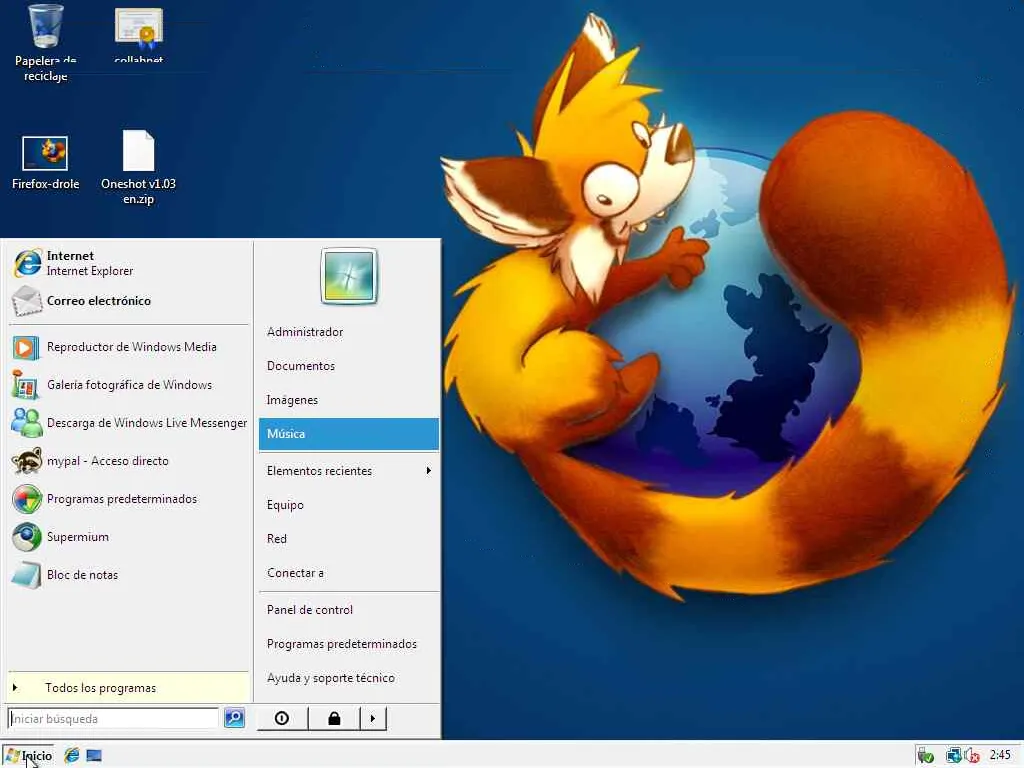This screenshot has width=1024, height=768.
Task: Launch Reproductor de Windows Media
Action: [x=129, y=347]
